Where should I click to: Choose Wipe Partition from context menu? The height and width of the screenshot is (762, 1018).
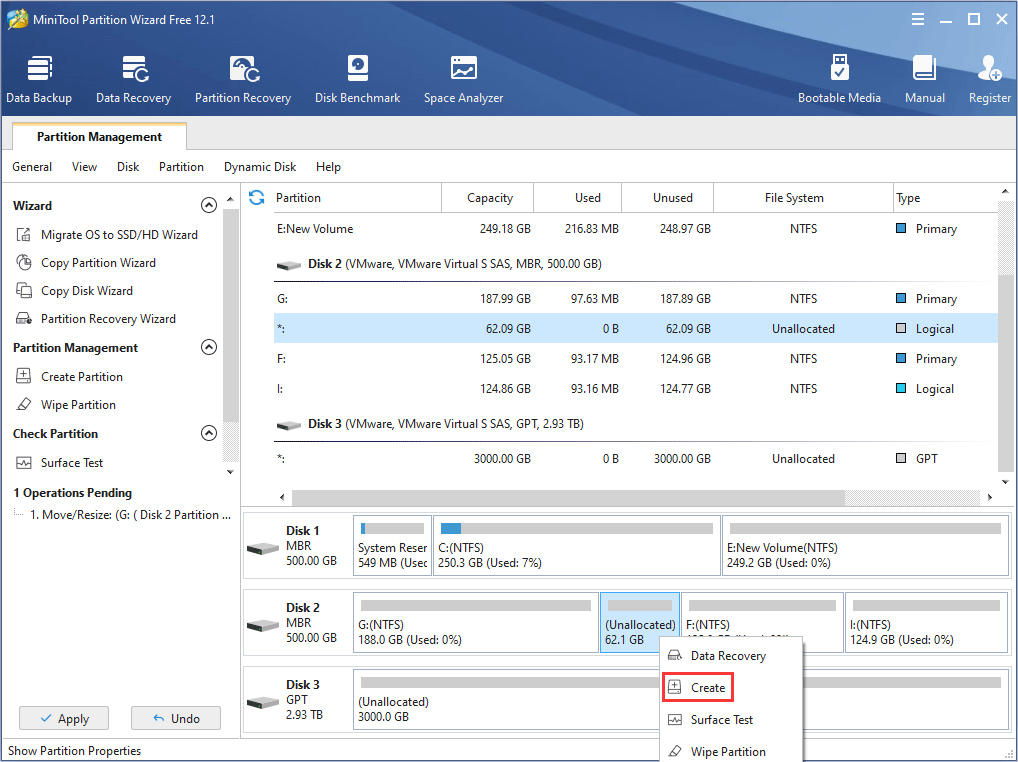[x=731, y=751]
